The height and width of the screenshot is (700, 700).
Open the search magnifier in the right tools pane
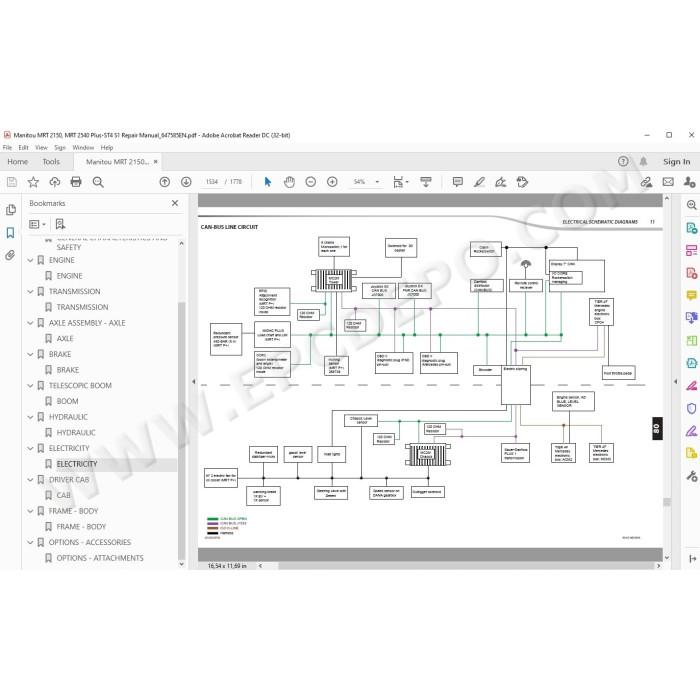point(691,205)
